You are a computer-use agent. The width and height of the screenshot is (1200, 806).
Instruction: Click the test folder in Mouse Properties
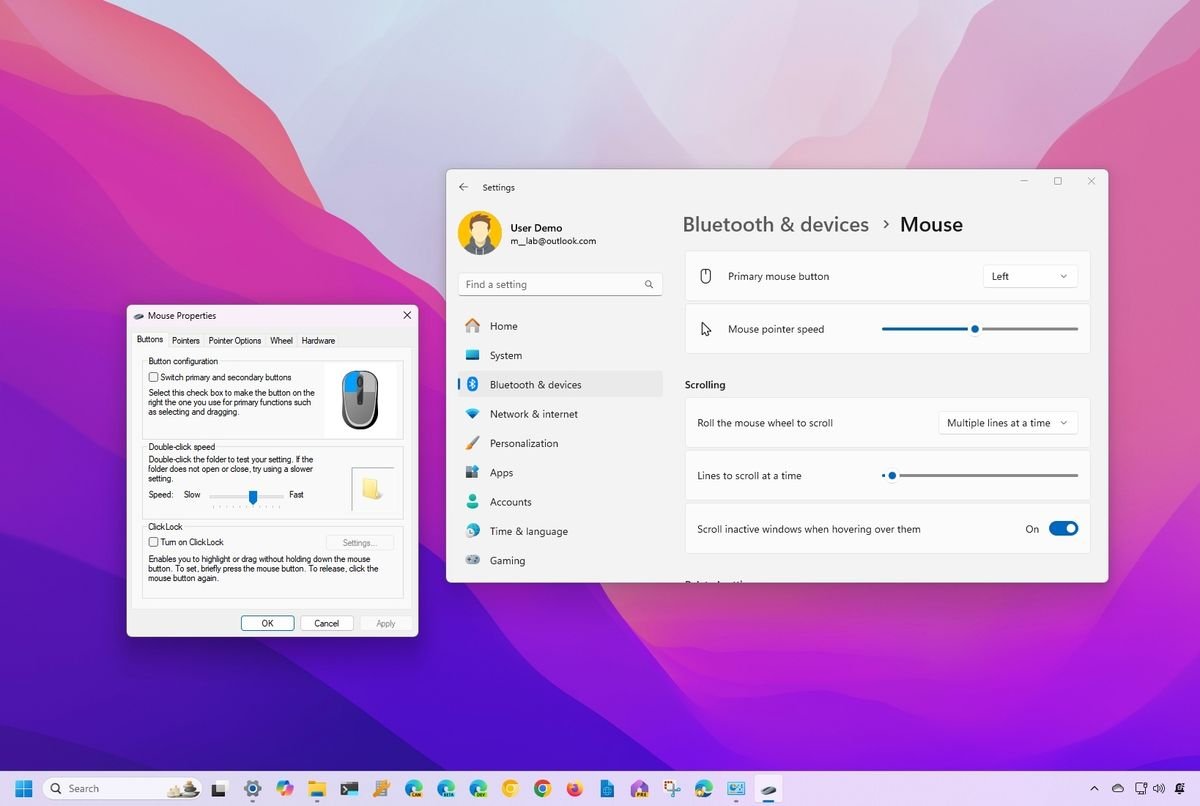tap(372, 489)
